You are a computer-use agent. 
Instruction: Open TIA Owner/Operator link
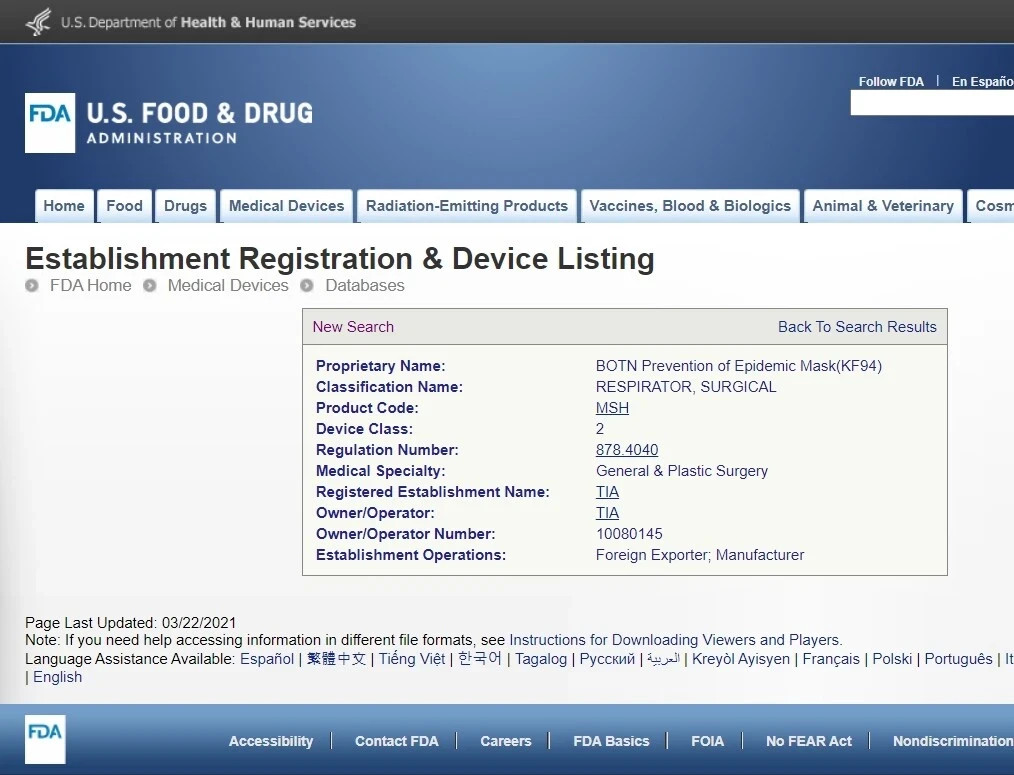607,513
